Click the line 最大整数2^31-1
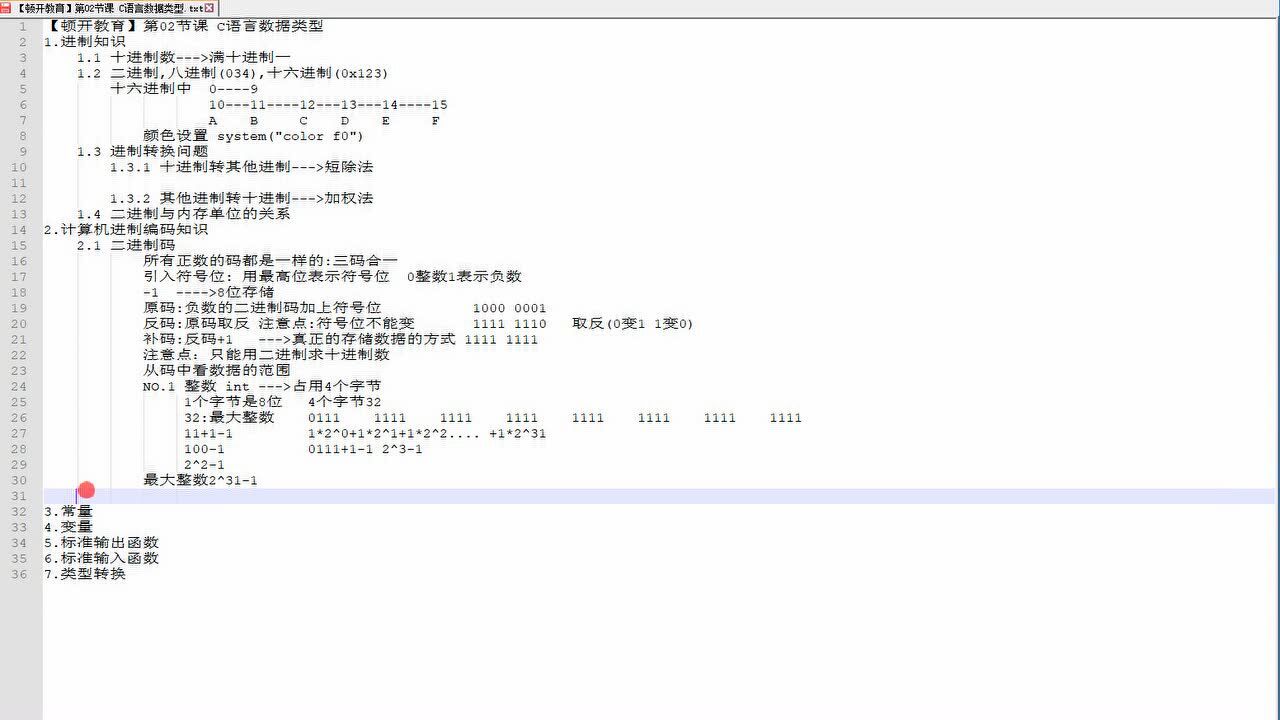Viewport: 1280px width, 720px height. point(200,480)
